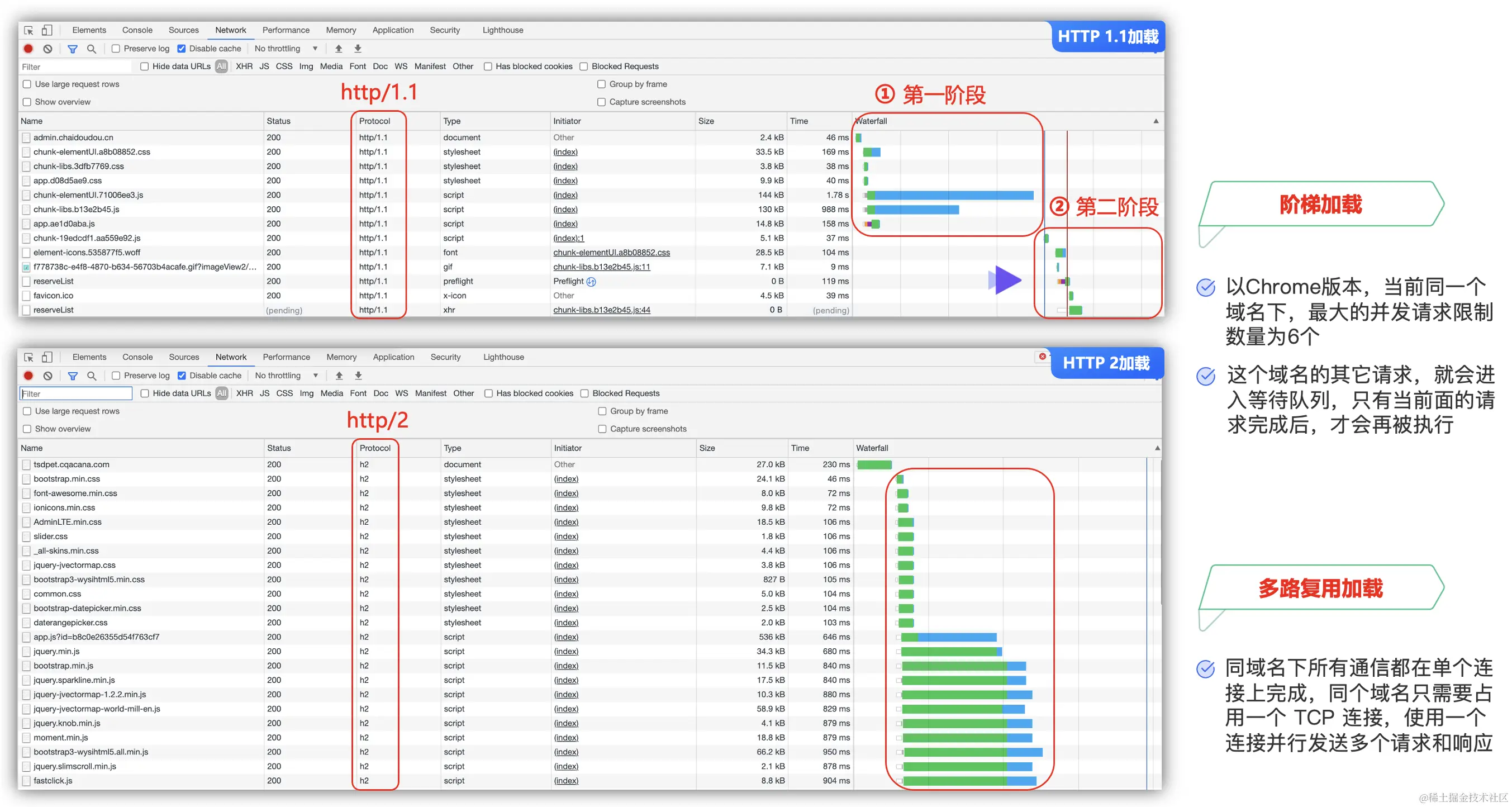The image size is (1512, 807).
Task: Stop recording with red record button in top panel
Action: [28, 49]
